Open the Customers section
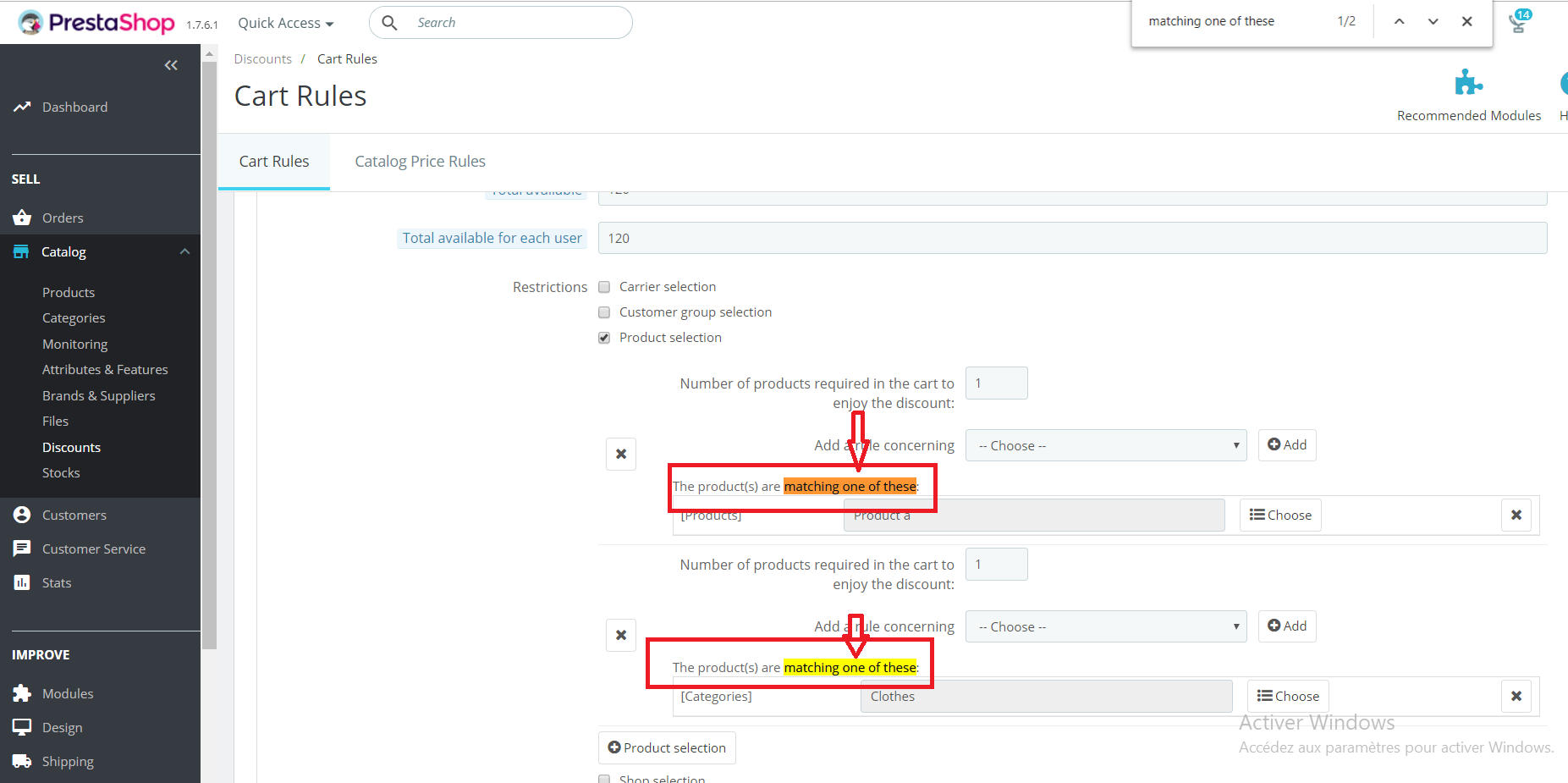The width and height of the screenshot is (1568, 783). 74,515
